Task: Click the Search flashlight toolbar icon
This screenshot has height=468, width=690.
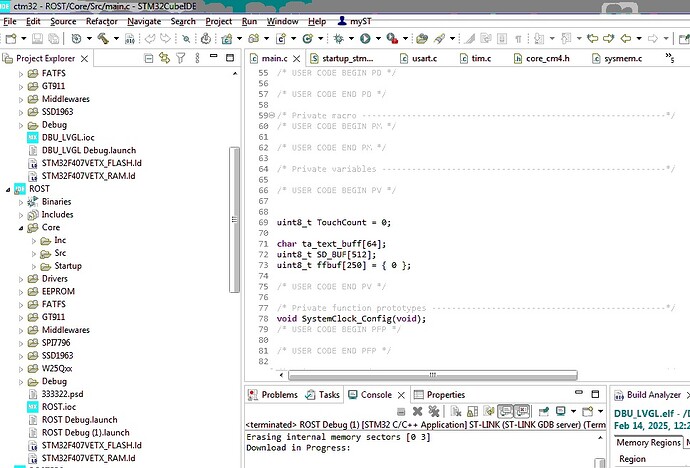Action: pyautogui.click(x=439, y=39)
